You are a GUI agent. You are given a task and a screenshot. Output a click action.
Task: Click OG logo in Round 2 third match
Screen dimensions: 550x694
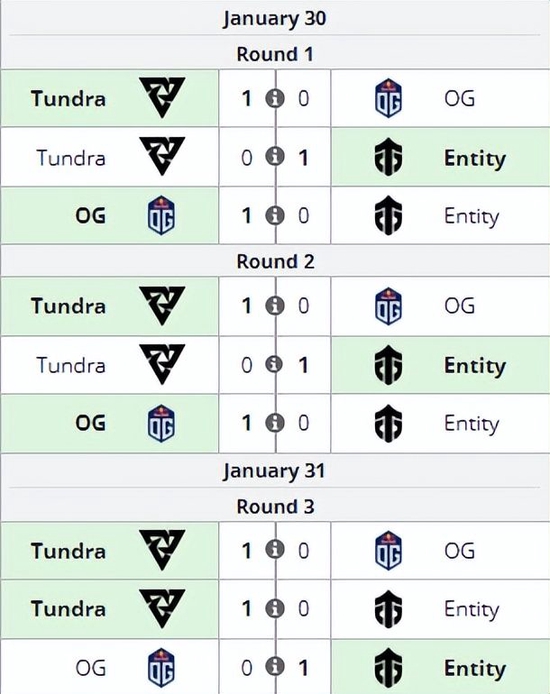coord(162,424)
